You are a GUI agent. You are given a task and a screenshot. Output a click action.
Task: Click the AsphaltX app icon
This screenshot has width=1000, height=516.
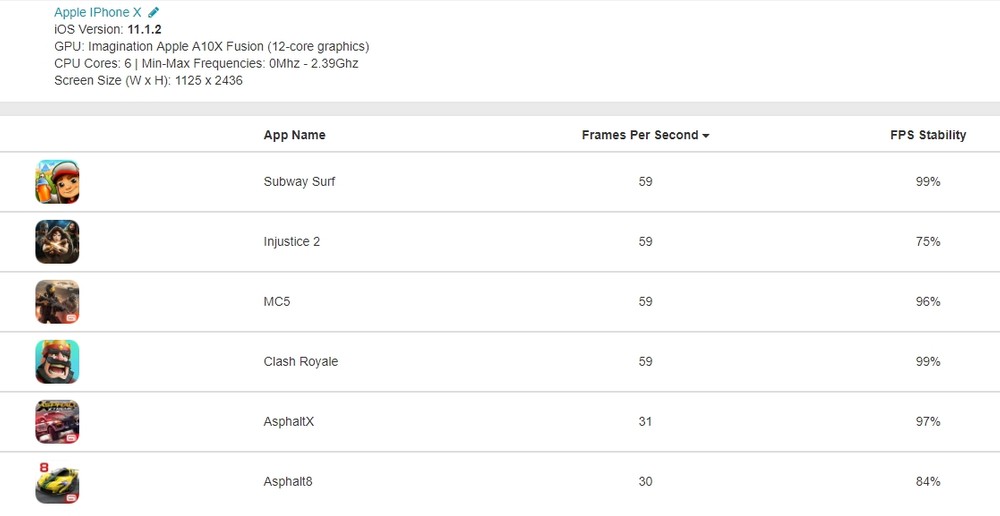click(57, 422)
